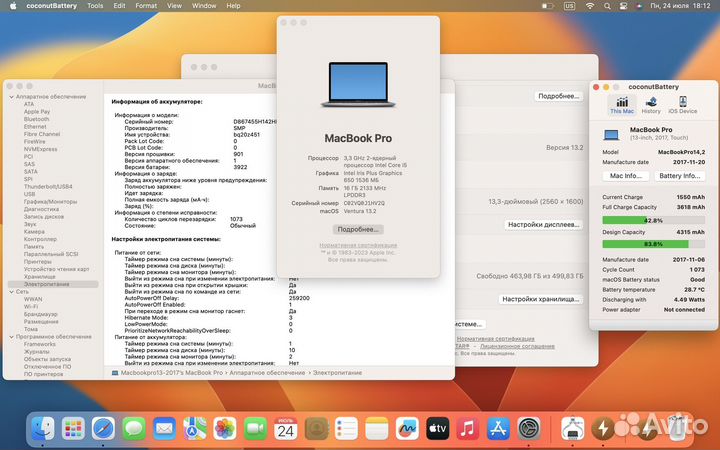720x450 pixels.
Task: Open Reminders from the dock
Action: (x=346, y=429)
